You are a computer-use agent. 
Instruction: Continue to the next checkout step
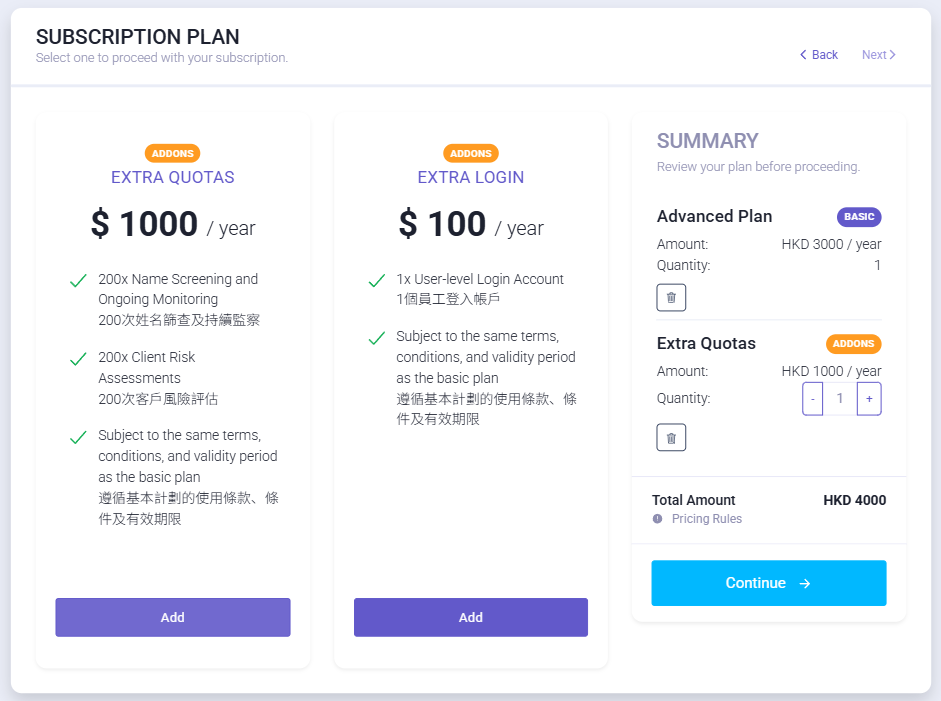[769, 583]
